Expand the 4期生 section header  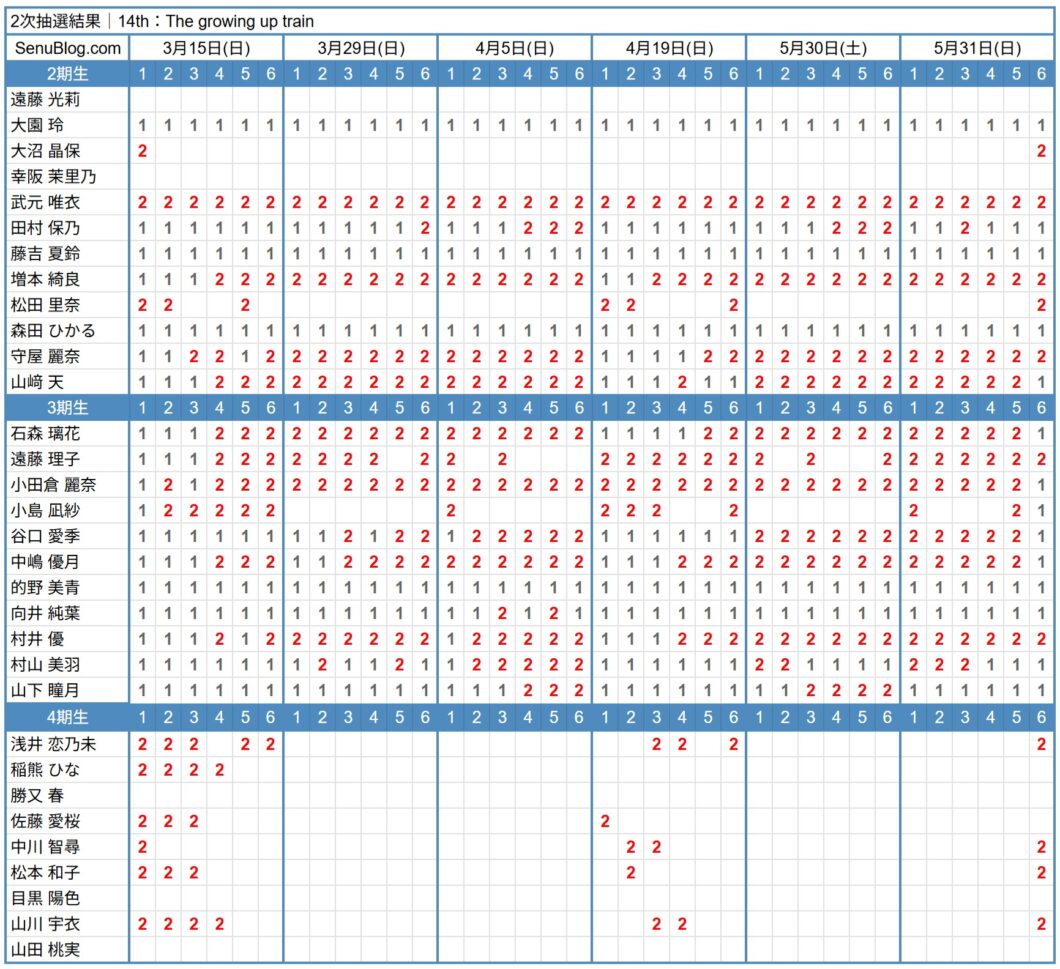[x=67, y=717]
